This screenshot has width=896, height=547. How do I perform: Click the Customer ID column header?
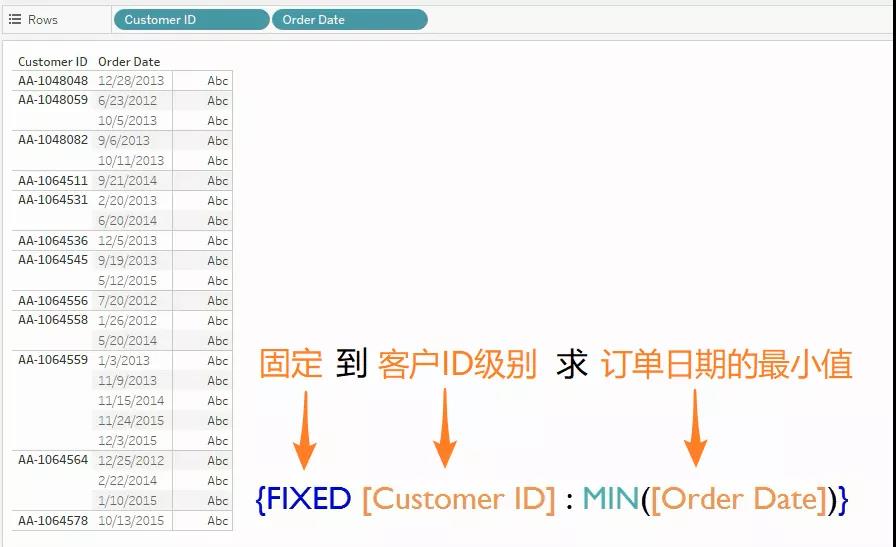[53, 61]
